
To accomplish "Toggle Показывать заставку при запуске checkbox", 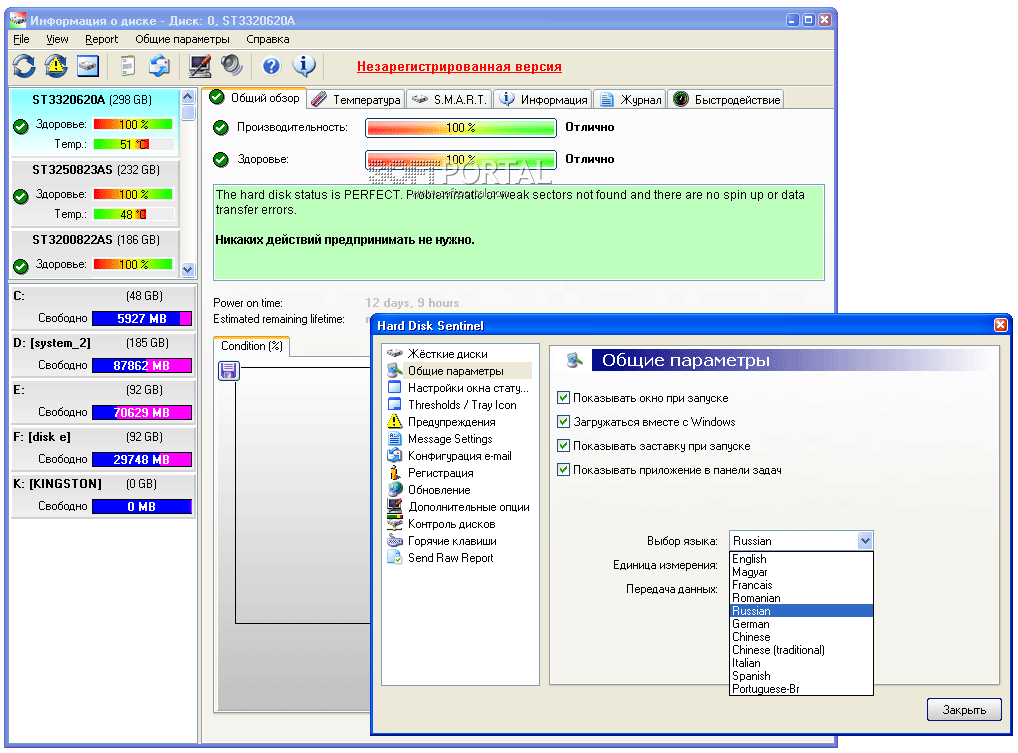I will tap(564, 446).
